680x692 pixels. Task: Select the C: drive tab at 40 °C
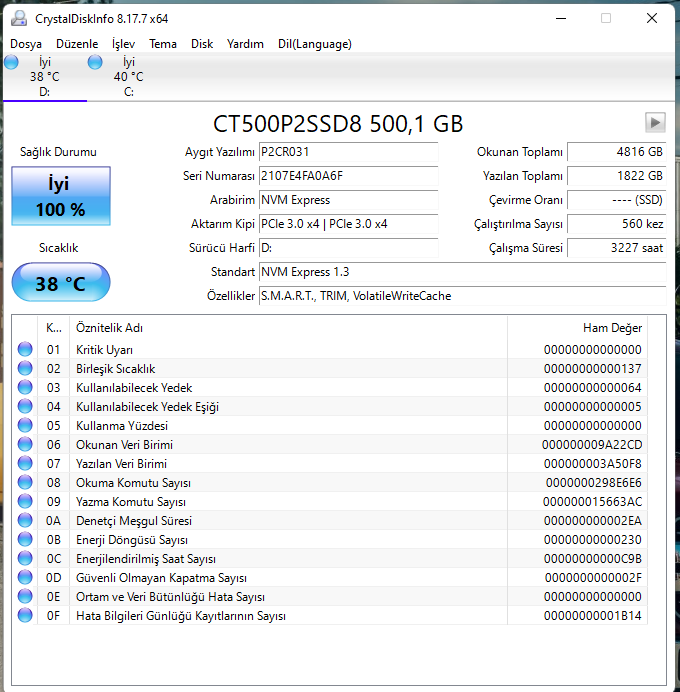[128, 77]
